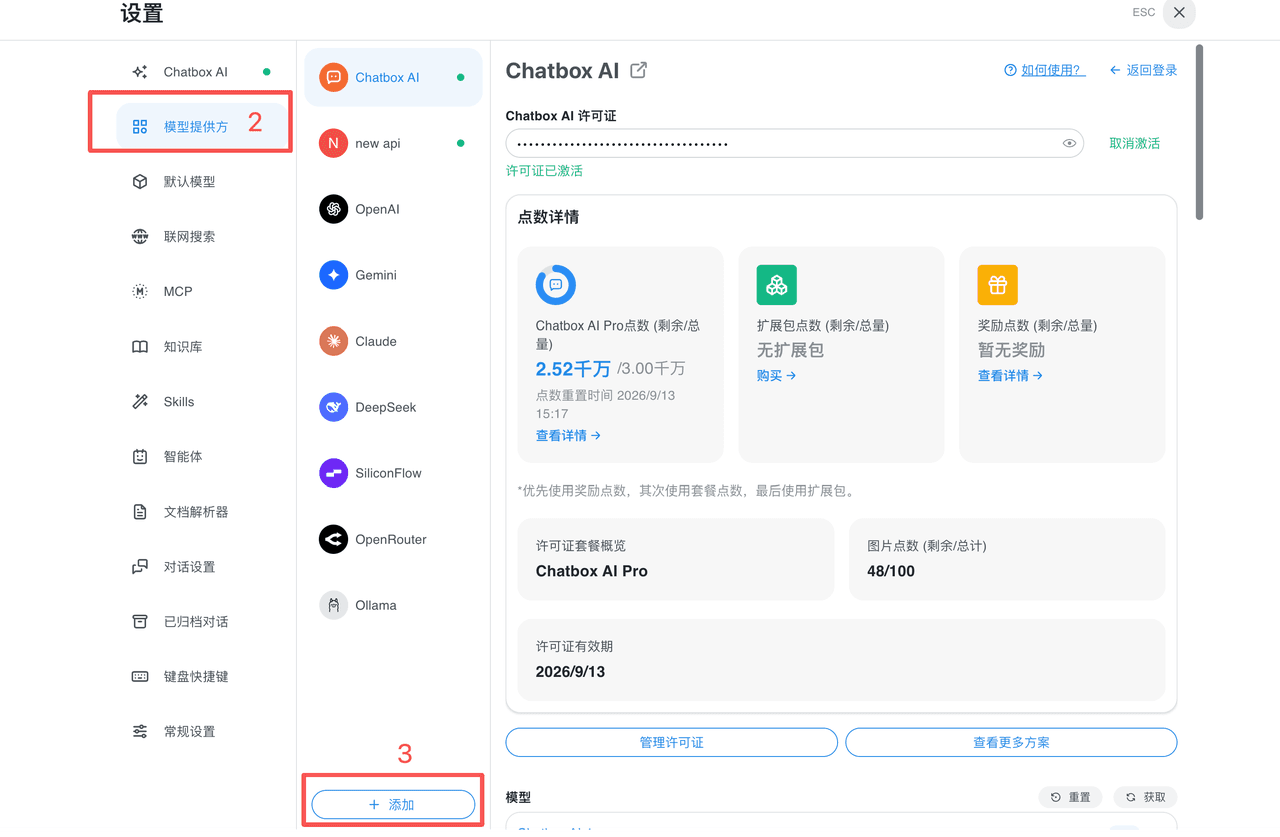Click 查看详情 under 奖励点数
1280x837 pixels.
[1010, 376]
